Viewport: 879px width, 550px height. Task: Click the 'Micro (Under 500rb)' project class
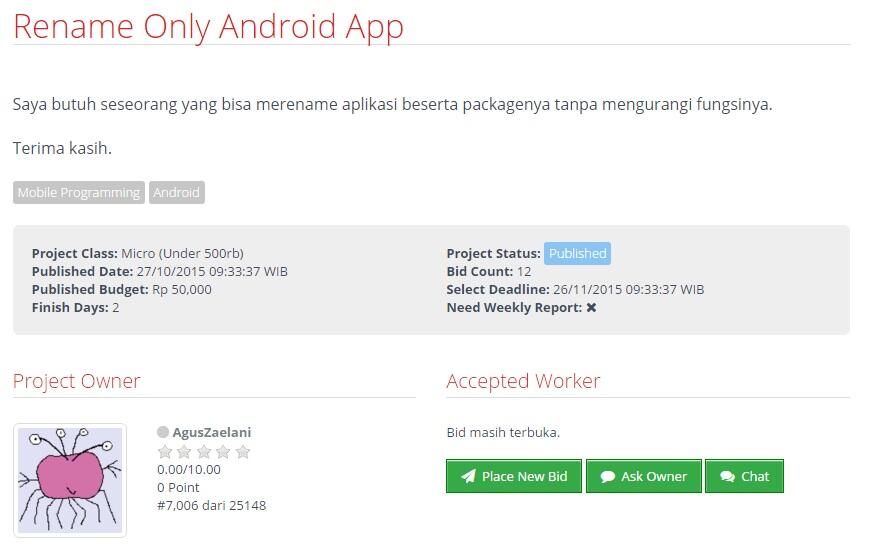182,253
